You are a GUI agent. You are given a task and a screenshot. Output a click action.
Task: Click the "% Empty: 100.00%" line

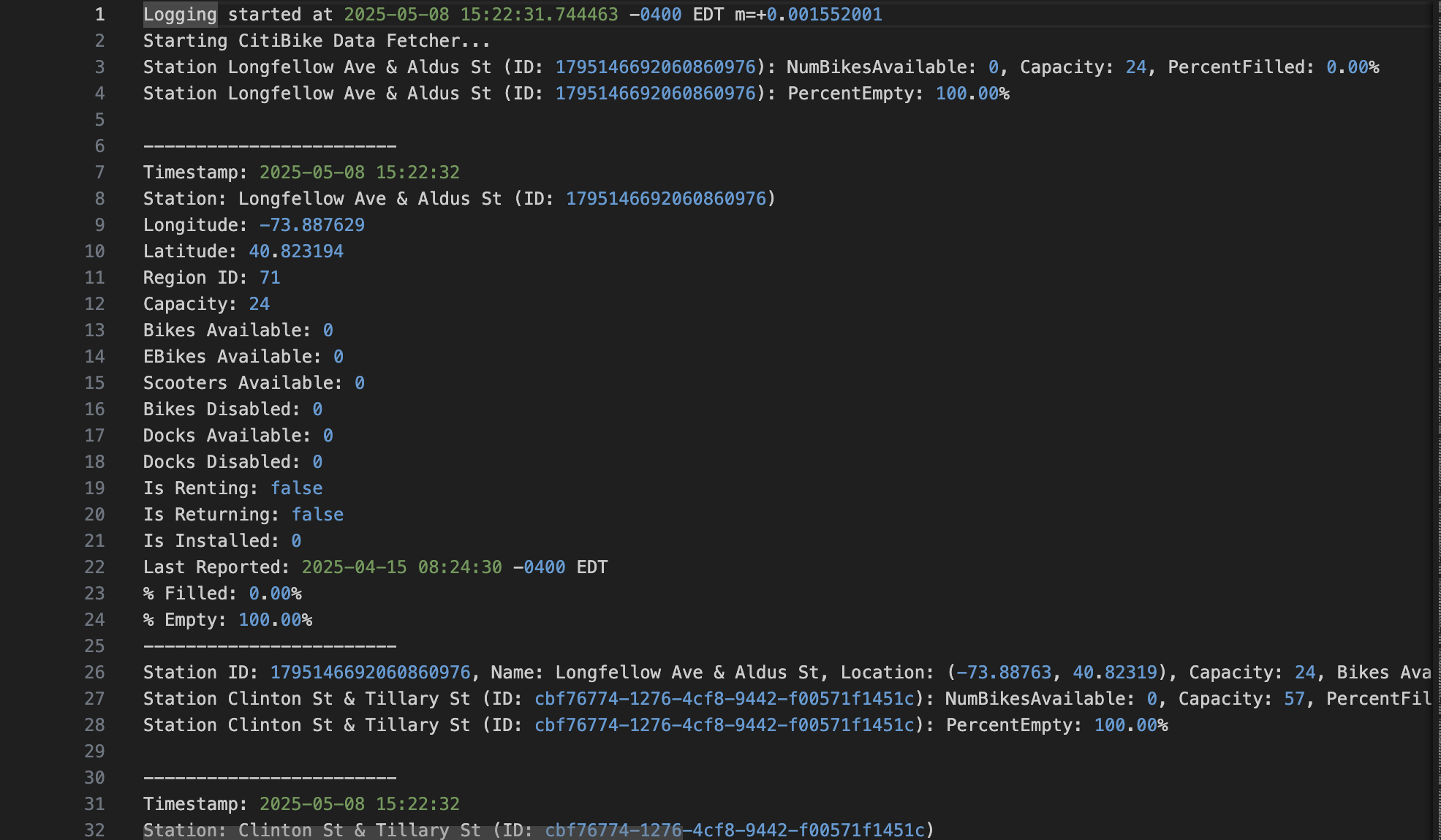tap(227, 620)
